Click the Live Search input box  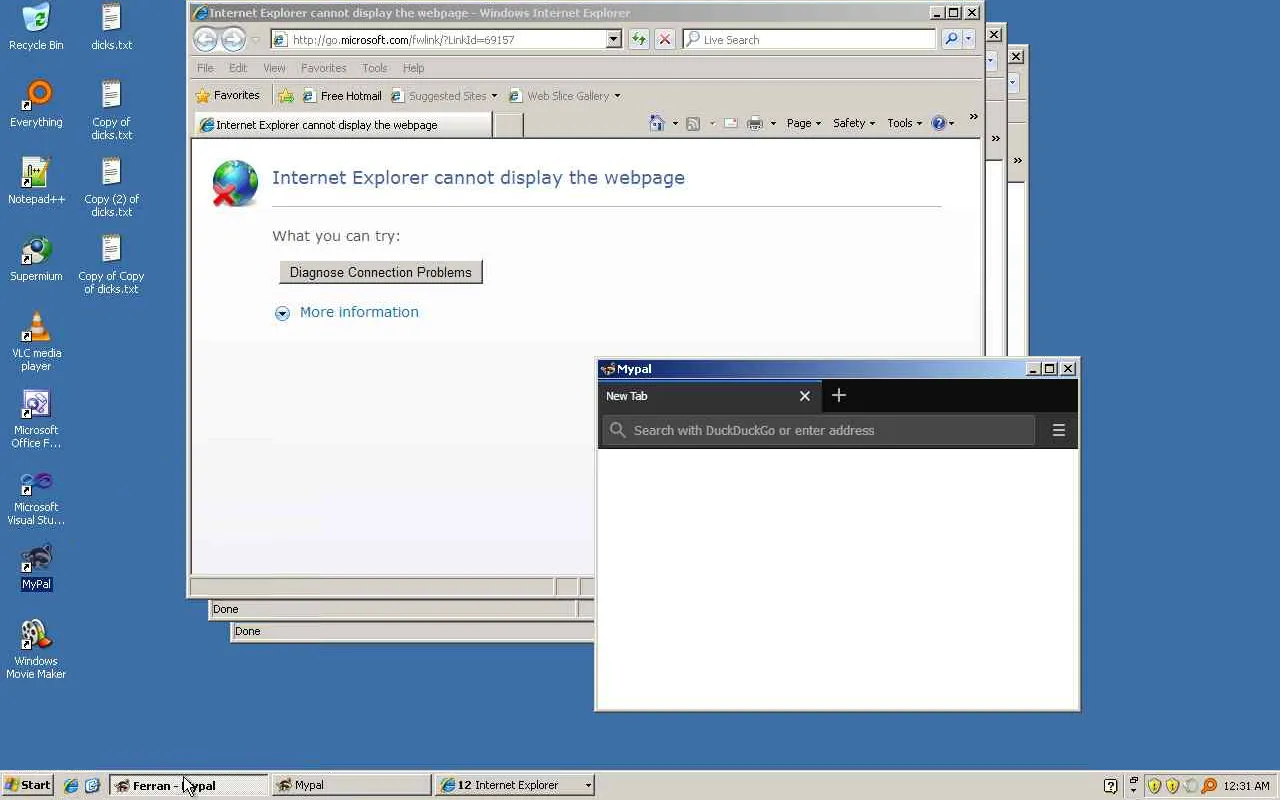pos(810,40)
